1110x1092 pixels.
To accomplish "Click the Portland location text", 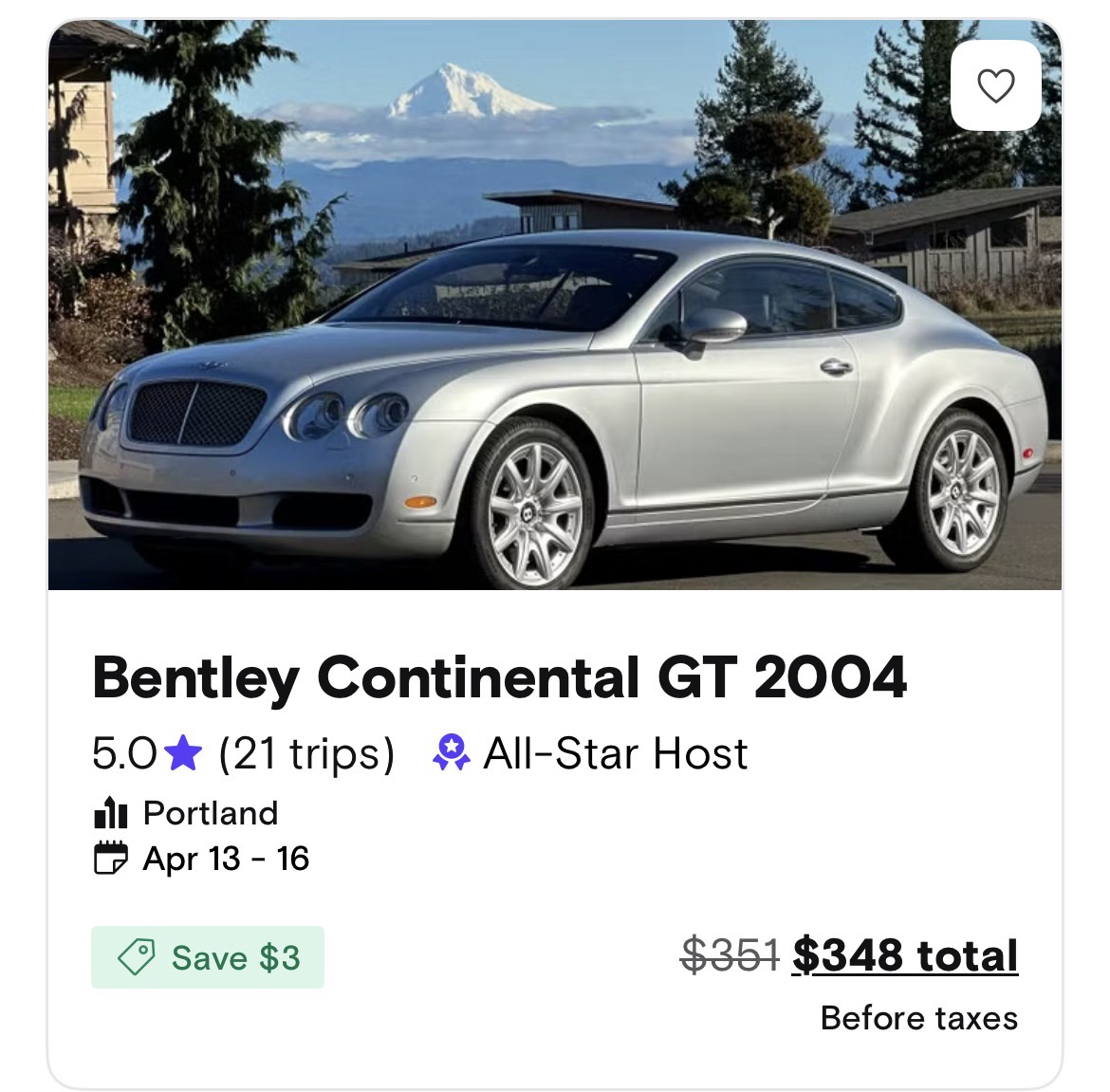I will tap(211, 813).
